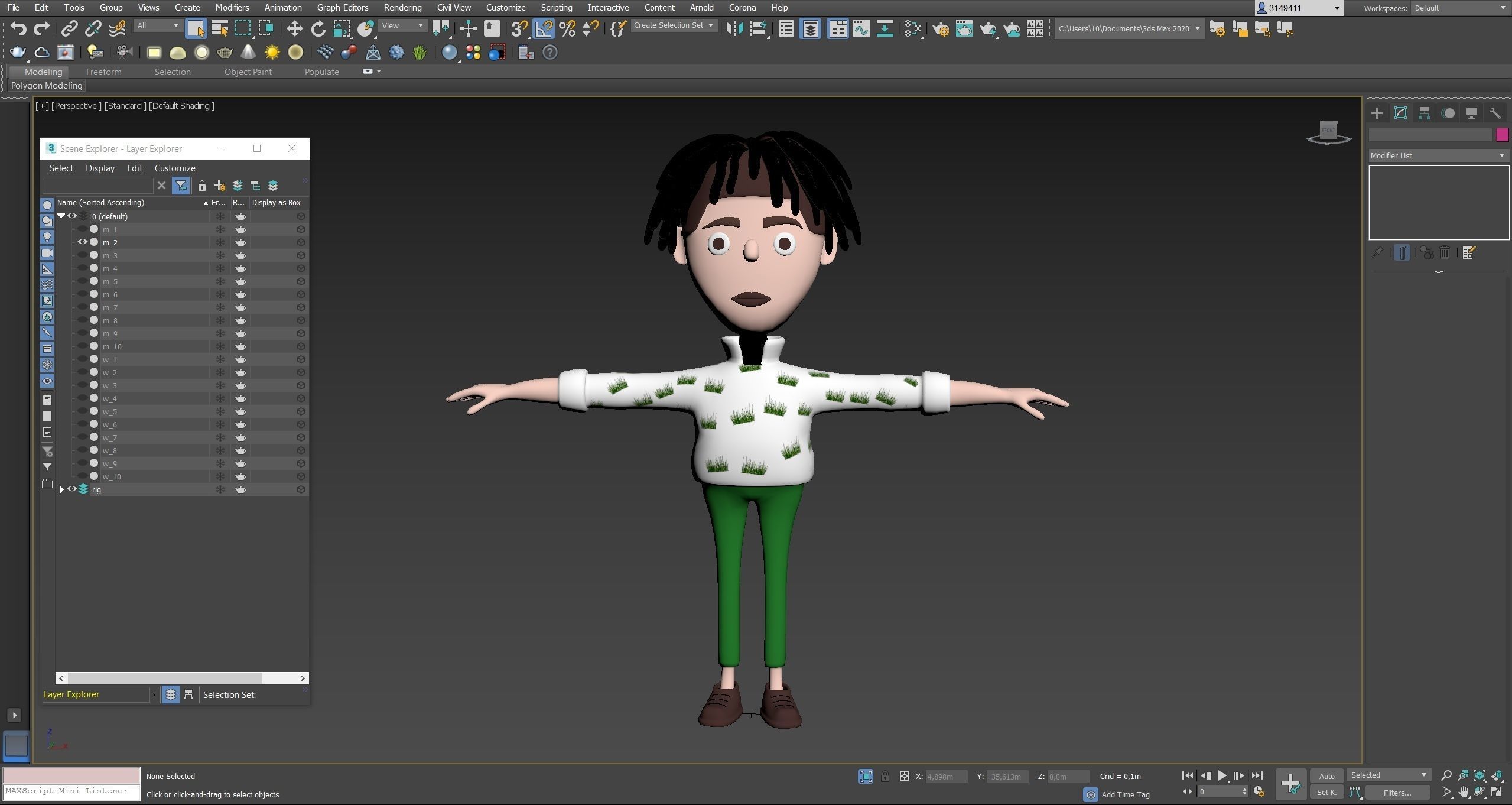The image size is (1512, 805).
Task: Select the Select and Link chain tool
Action: coord(70,28)
